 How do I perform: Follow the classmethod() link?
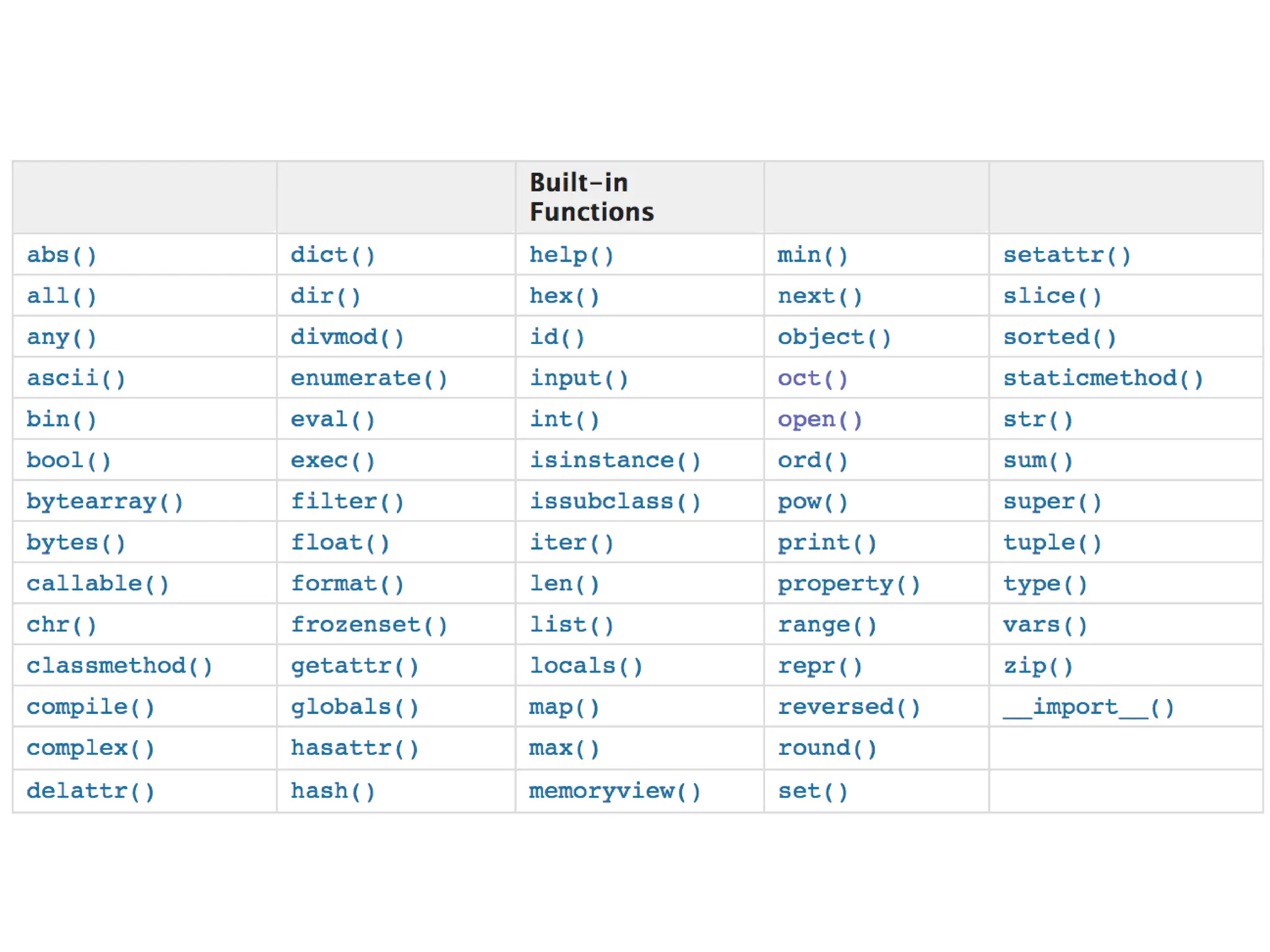(x=119, y=666)
